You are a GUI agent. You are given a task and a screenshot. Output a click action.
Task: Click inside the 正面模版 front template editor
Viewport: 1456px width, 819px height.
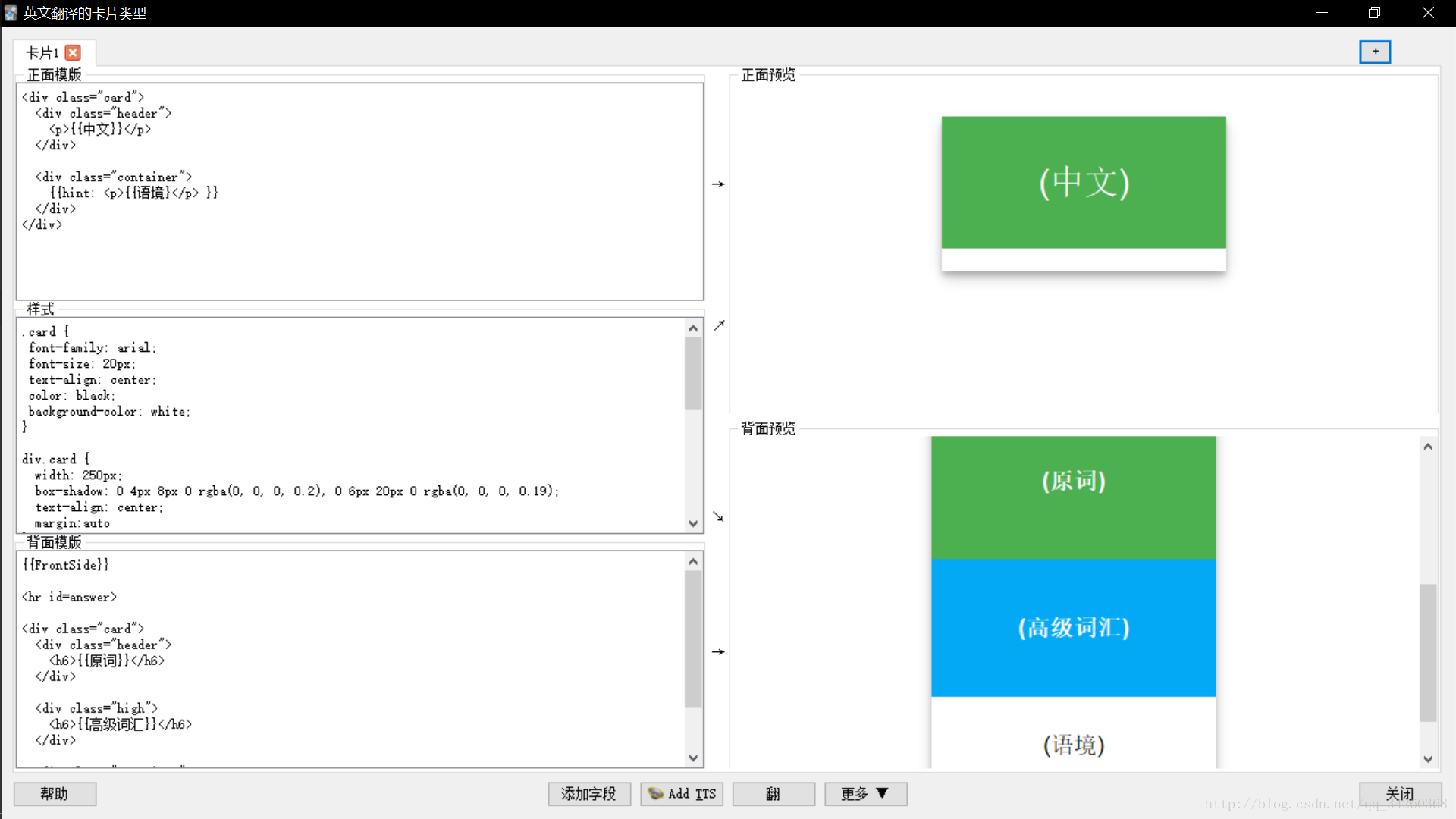(x=360, y=191)
